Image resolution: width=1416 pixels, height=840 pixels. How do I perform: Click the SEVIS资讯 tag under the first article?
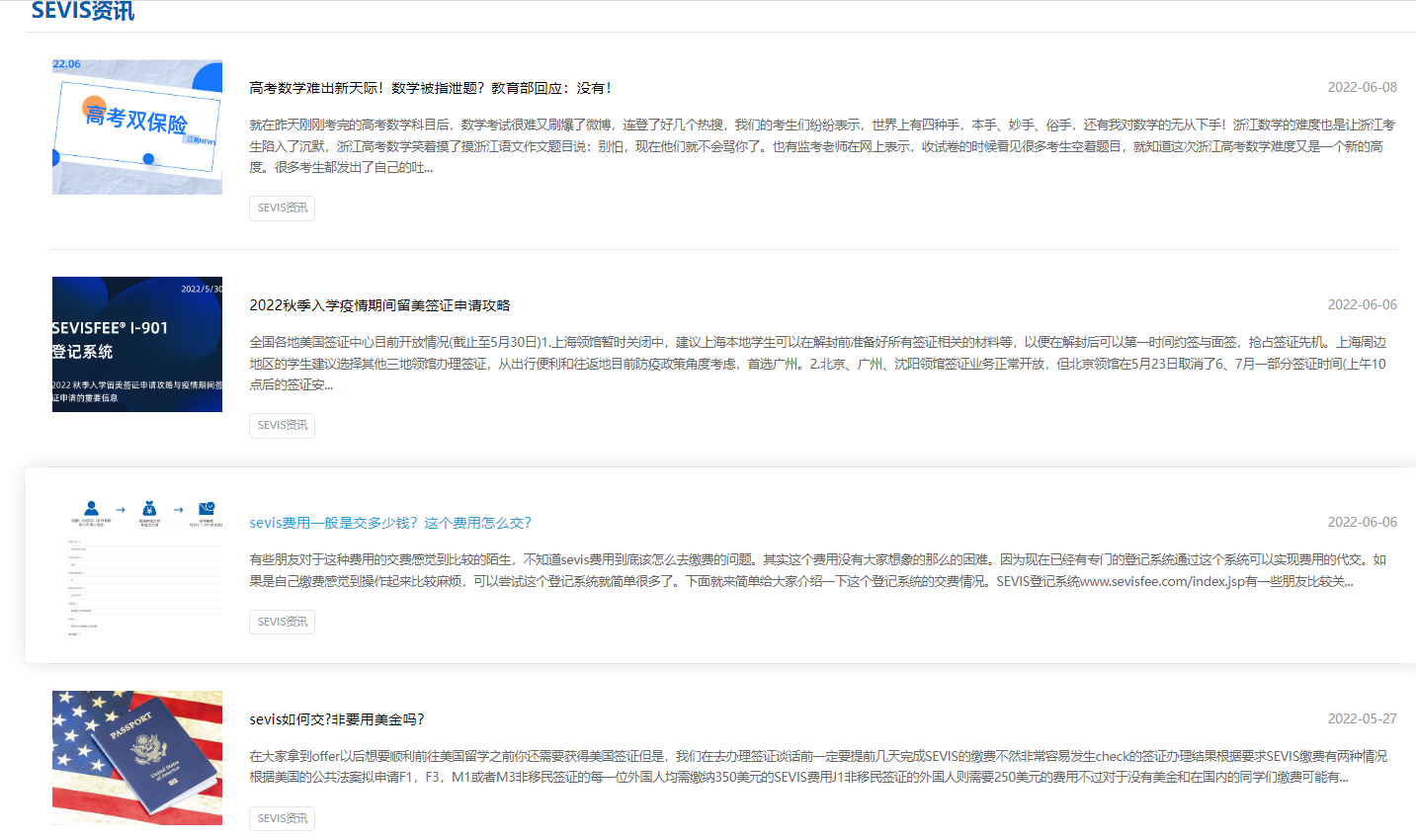(x=282, y=208)
